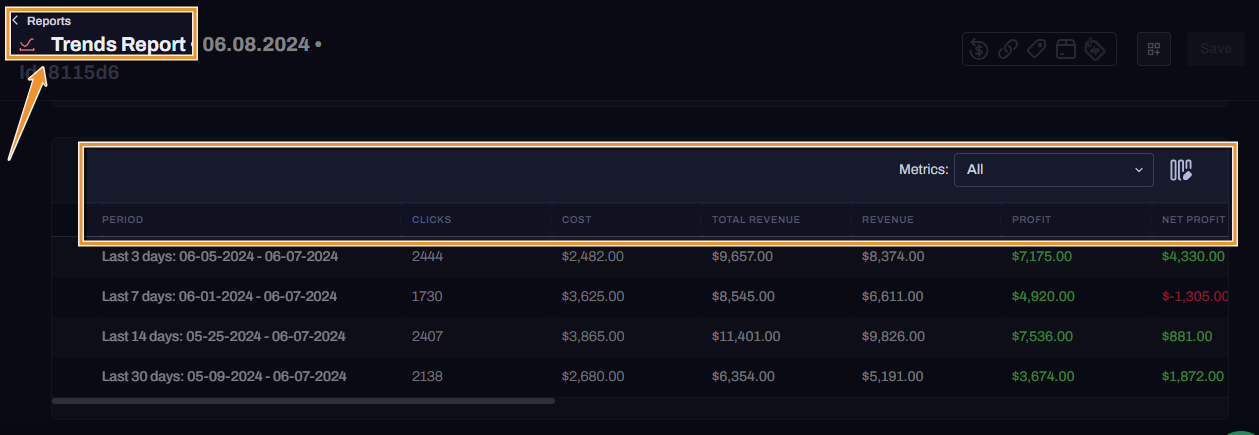Click the single tag icon
Viewport: 1259px width, 435px height.
(1037, 49)
